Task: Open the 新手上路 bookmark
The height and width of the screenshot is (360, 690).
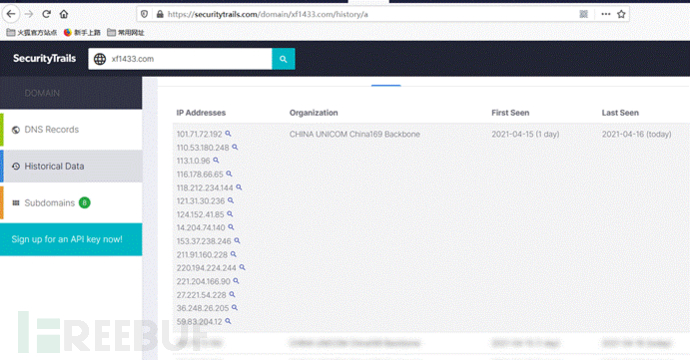Action: click(x=82, y=33)
